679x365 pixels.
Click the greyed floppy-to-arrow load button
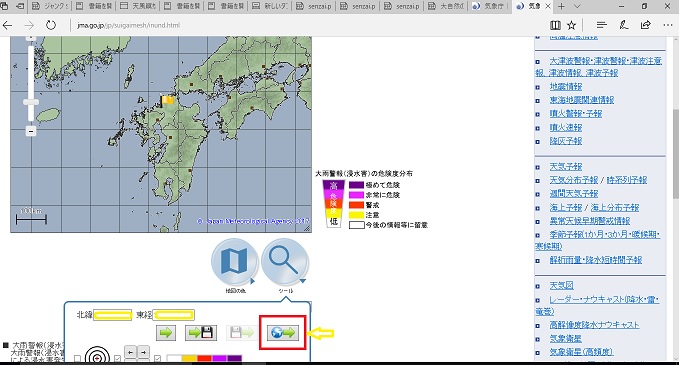(242, 333)
